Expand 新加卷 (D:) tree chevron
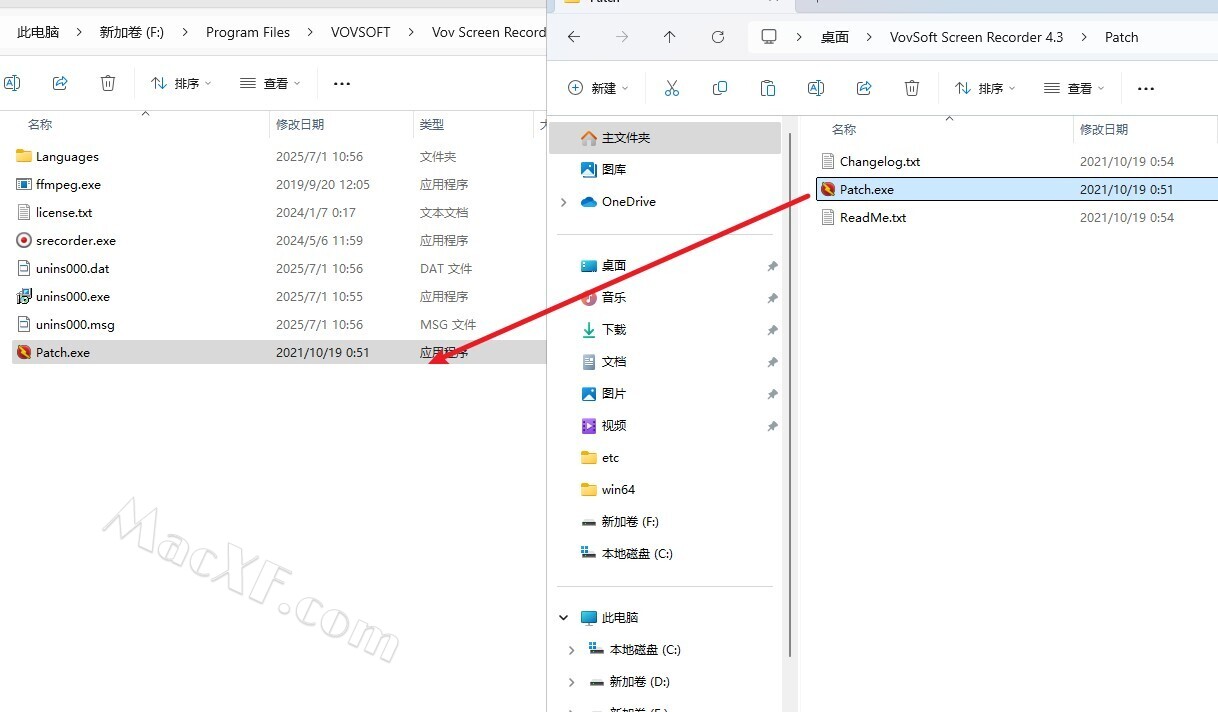Viewport: 1218px width, 712px height. pos(572,682)
